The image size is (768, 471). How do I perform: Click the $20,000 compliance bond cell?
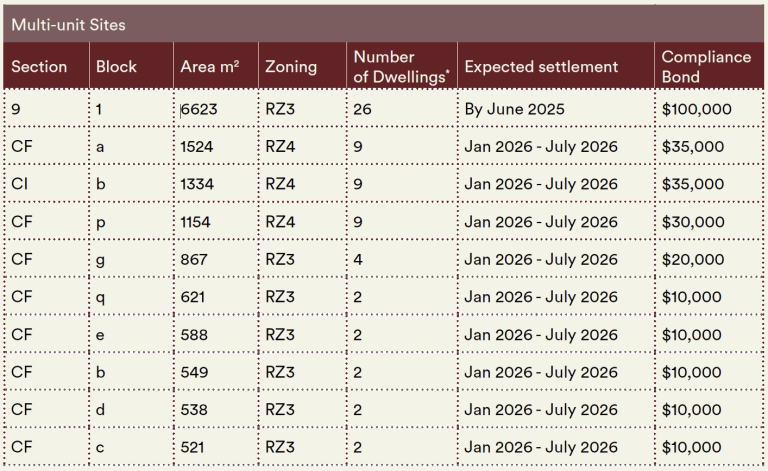click(692, 260)
